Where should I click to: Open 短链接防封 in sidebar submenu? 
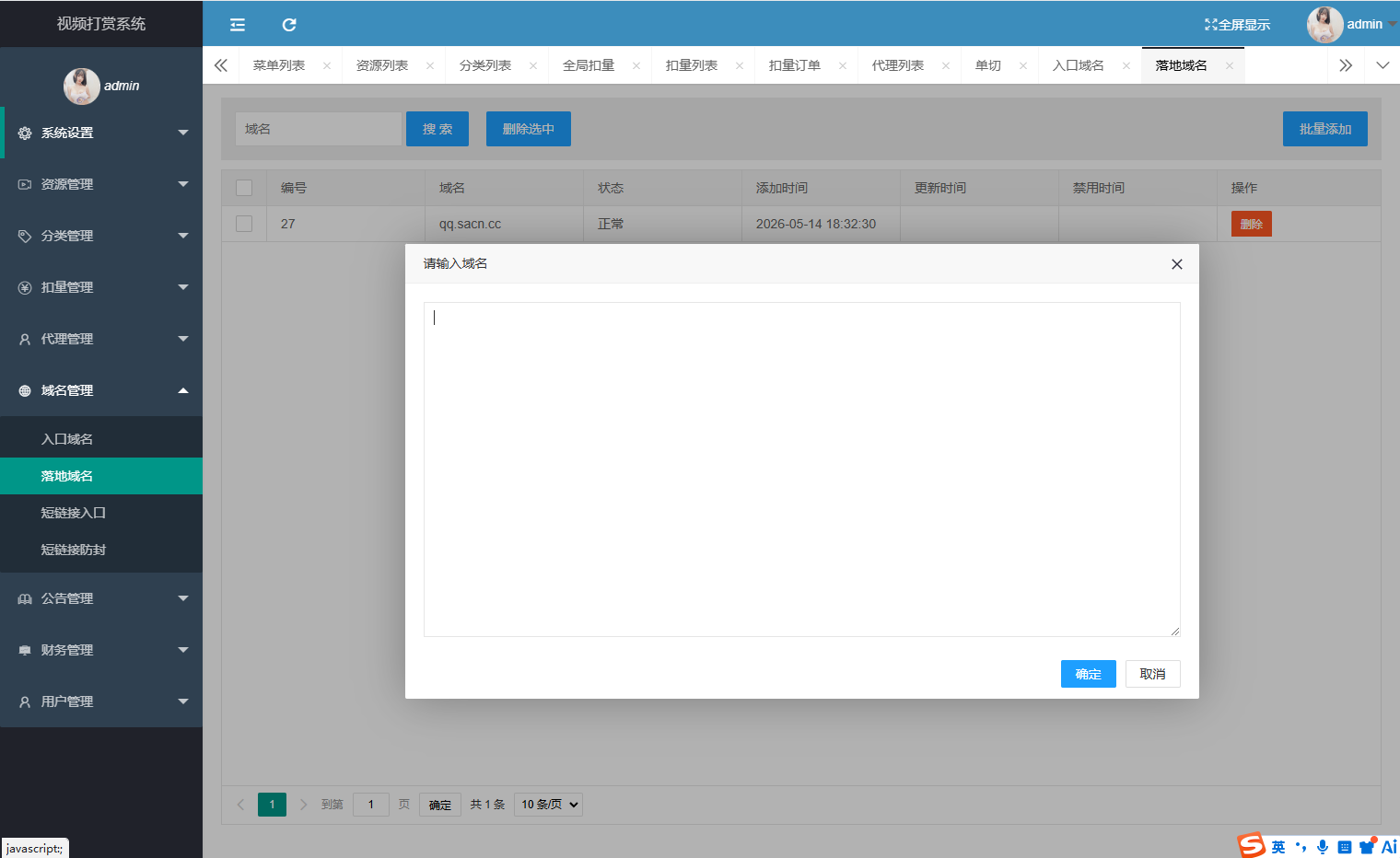pyautogui.click(x=101, y=550)
